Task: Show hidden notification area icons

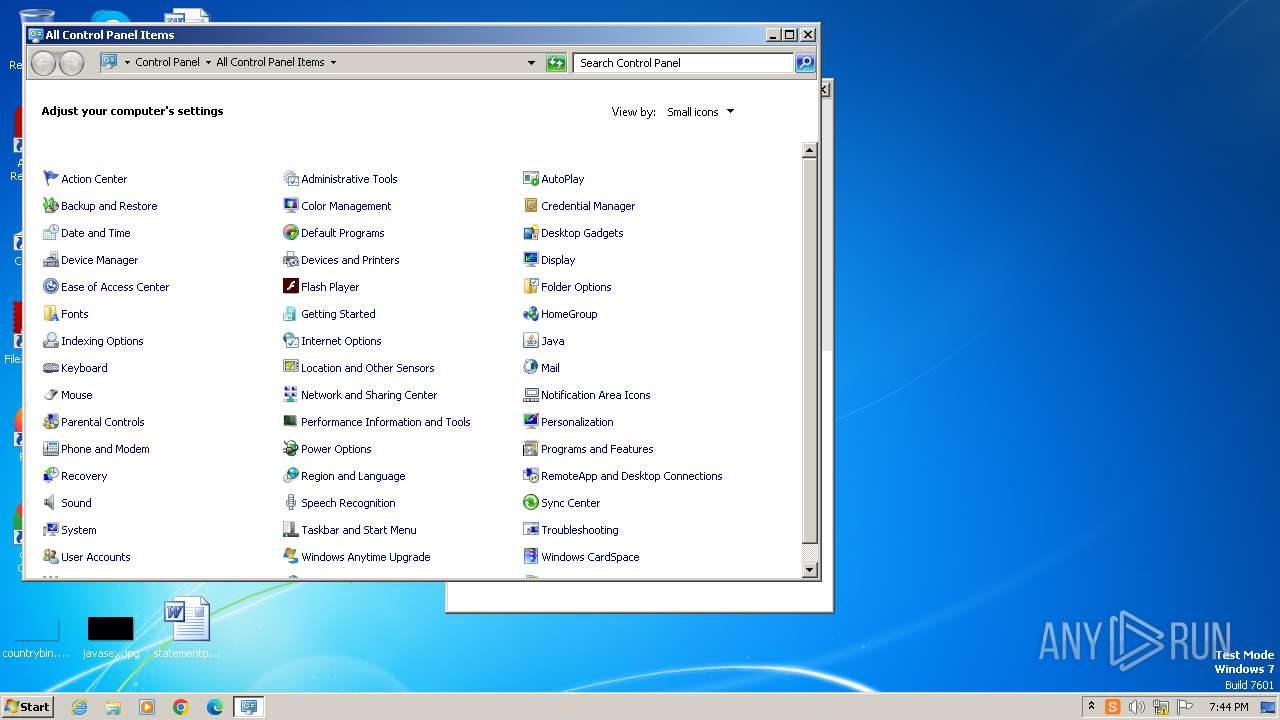Action: point(1091,707)
